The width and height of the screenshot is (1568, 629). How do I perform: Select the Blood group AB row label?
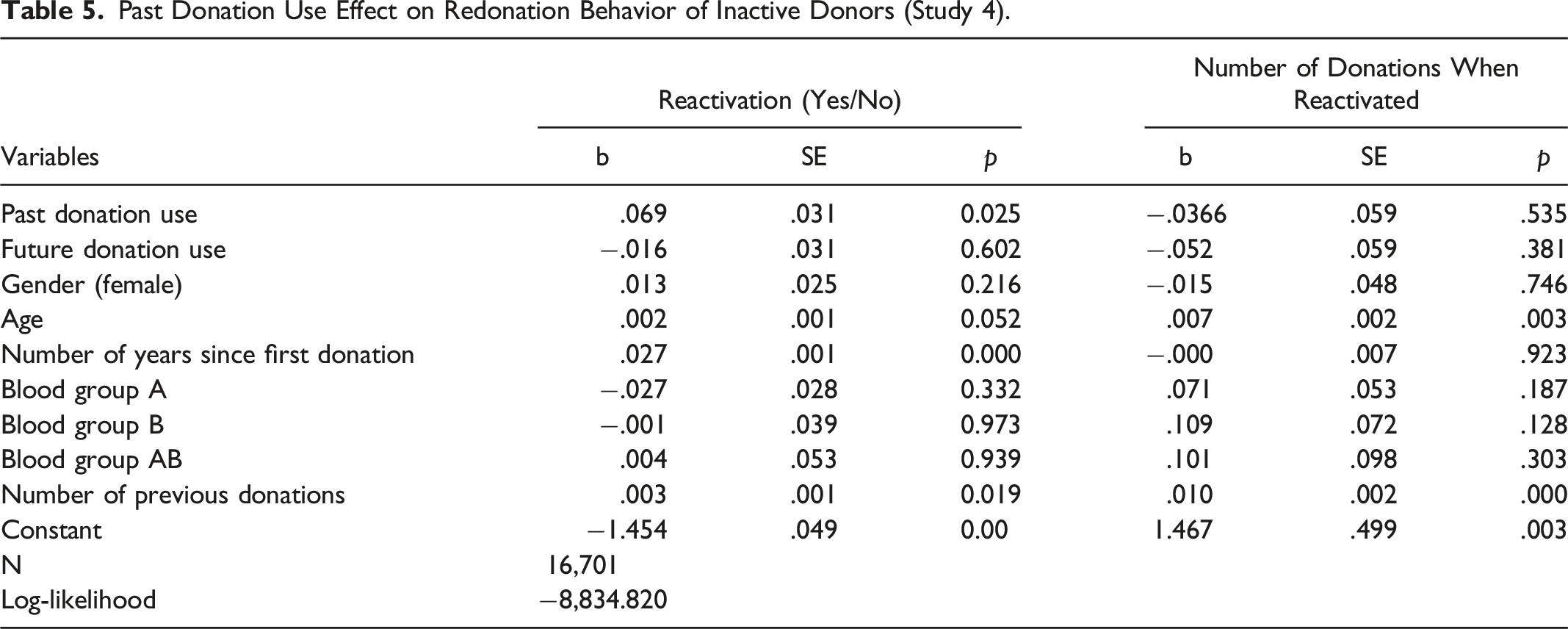pyautogui.click(x=91, y=460)
